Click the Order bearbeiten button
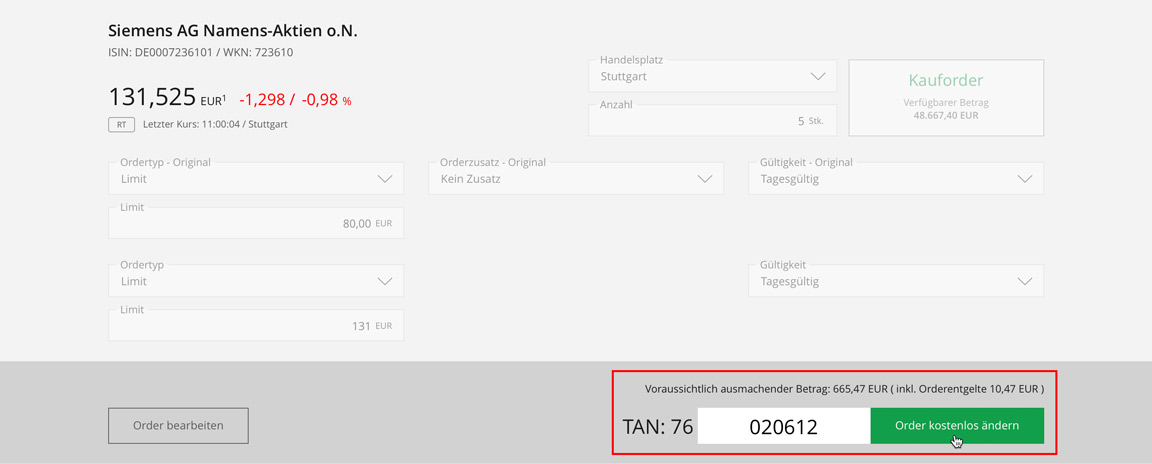The height and width of the screenshot is (464, 1152). pos(179,426)
